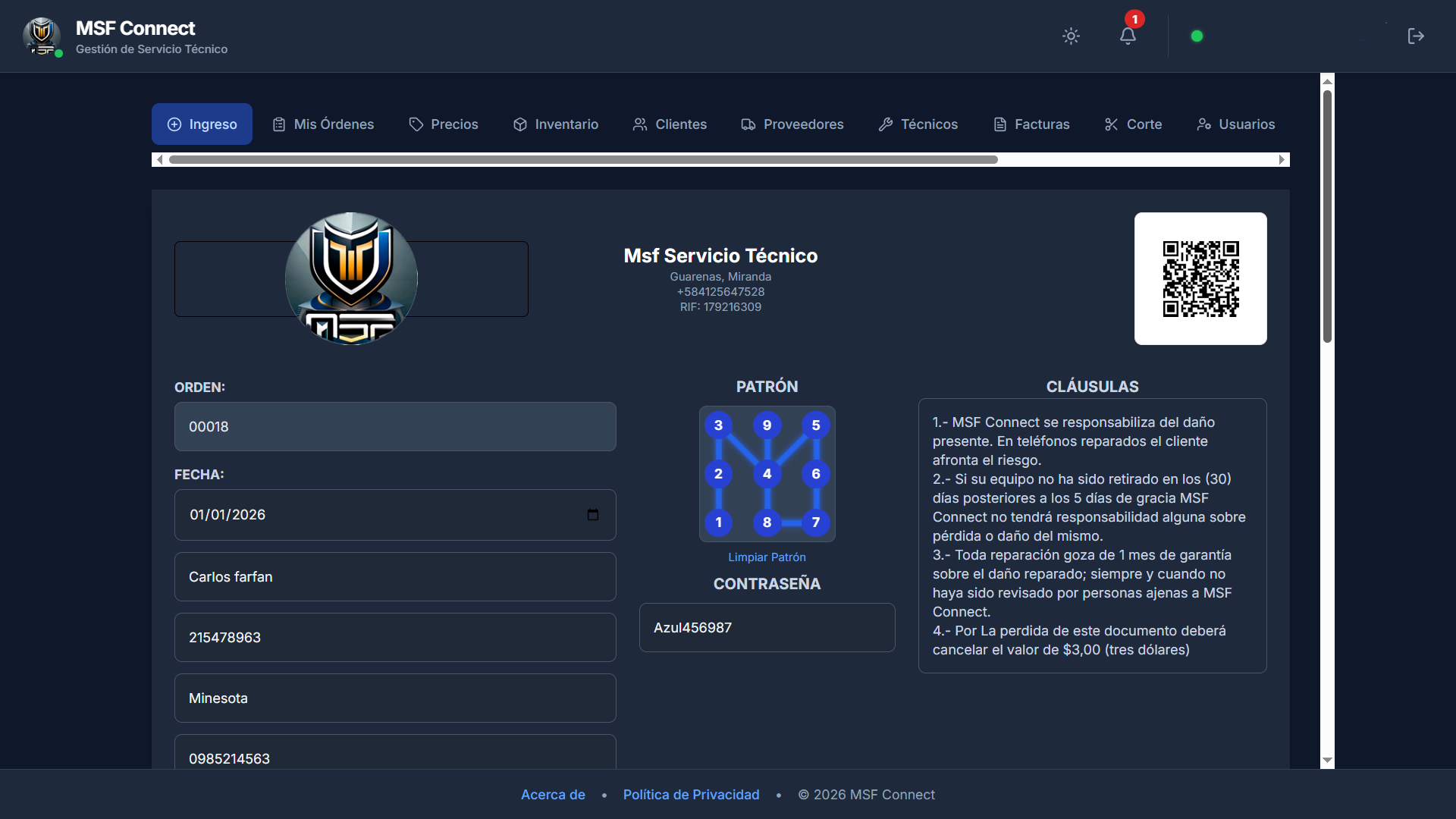
Task: Click the phone number +584125647528
Action: (720, 292)
